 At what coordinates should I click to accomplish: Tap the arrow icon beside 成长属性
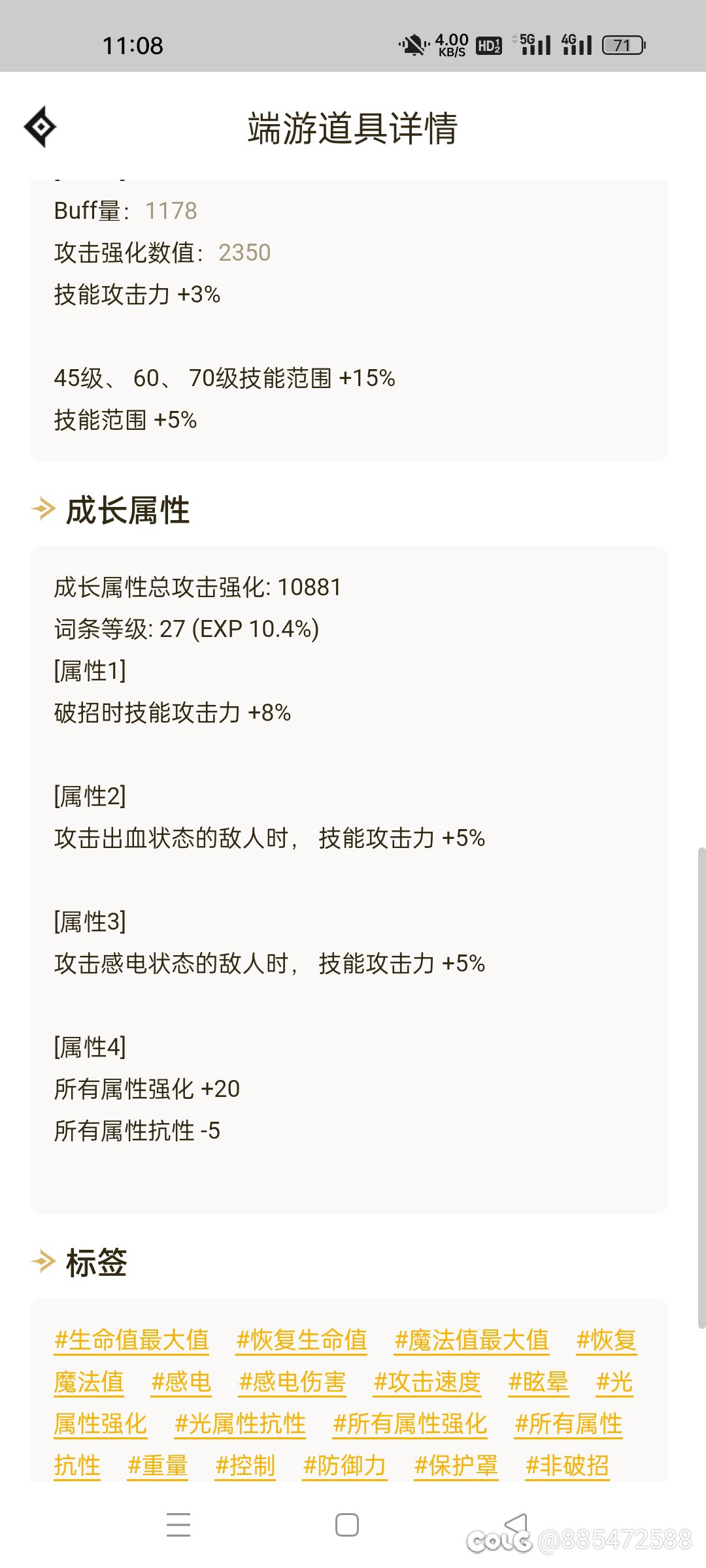(x=43, y=509)
